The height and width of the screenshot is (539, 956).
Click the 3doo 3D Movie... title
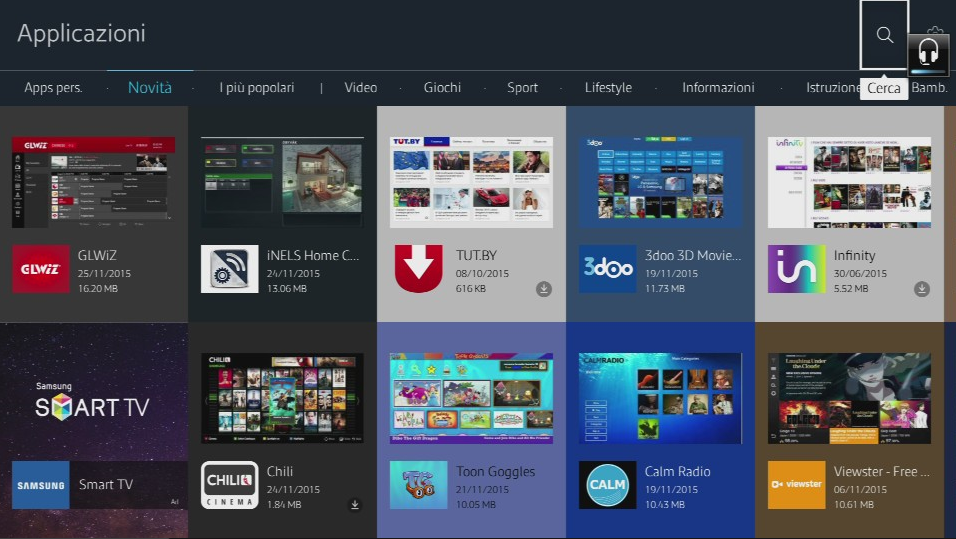click(693, 255)
